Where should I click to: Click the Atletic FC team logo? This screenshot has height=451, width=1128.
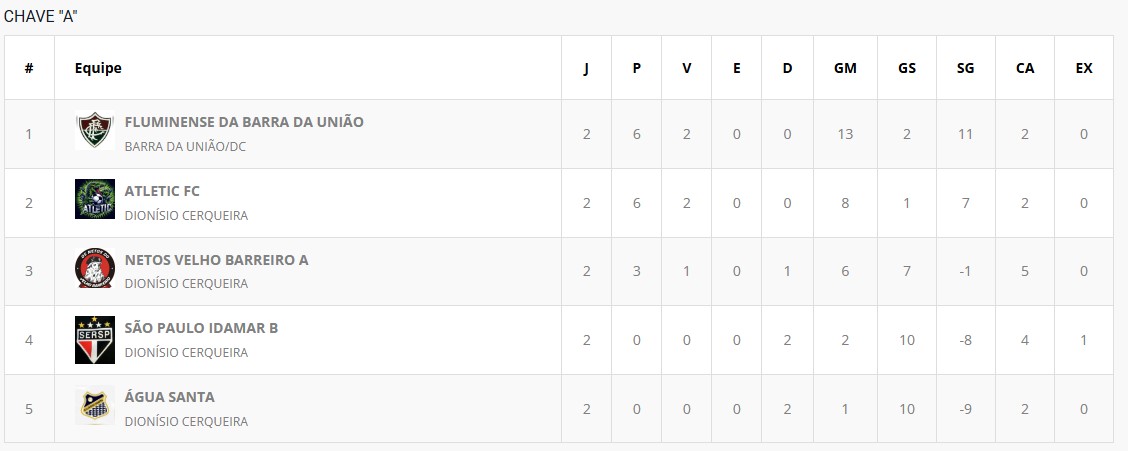click(x=95, y=201)
